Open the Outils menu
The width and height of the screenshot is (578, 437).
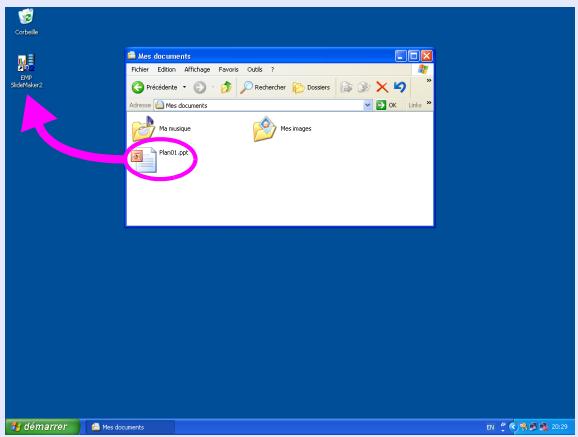pos(254,69)
